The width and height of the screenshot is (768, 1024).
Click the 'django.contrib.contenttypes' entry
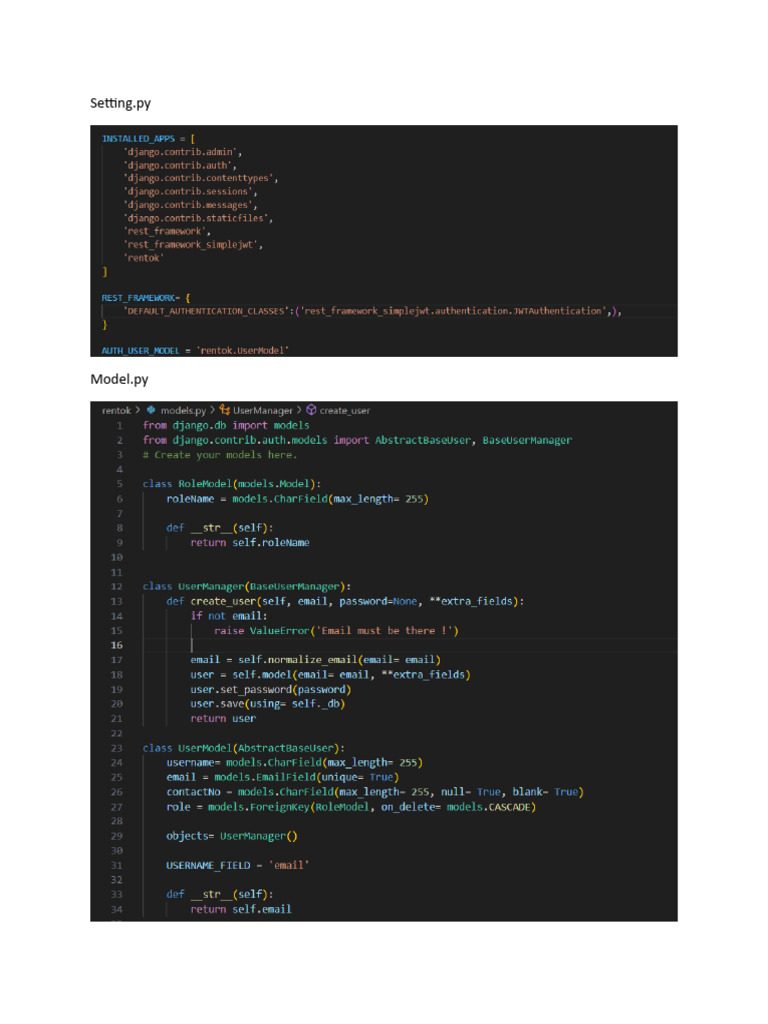(199, 178)
